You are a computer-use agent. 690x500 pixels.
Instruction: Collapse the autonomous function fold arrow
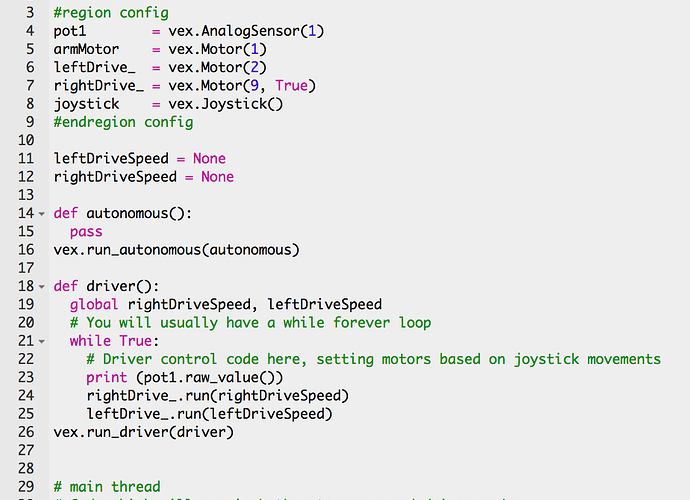point(42,214)
